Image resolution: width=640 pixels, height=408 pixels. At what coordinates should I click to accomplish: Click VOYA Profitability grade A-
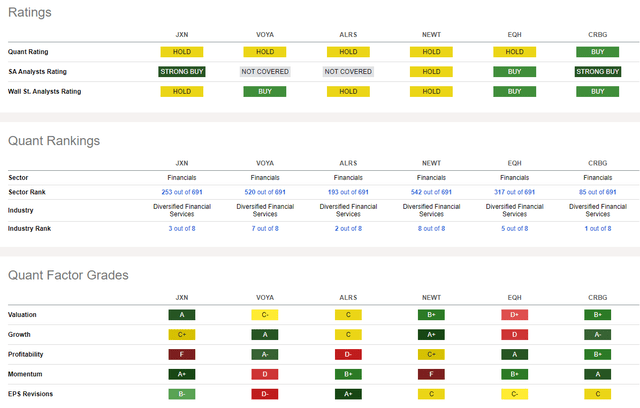tap(265, 354)
